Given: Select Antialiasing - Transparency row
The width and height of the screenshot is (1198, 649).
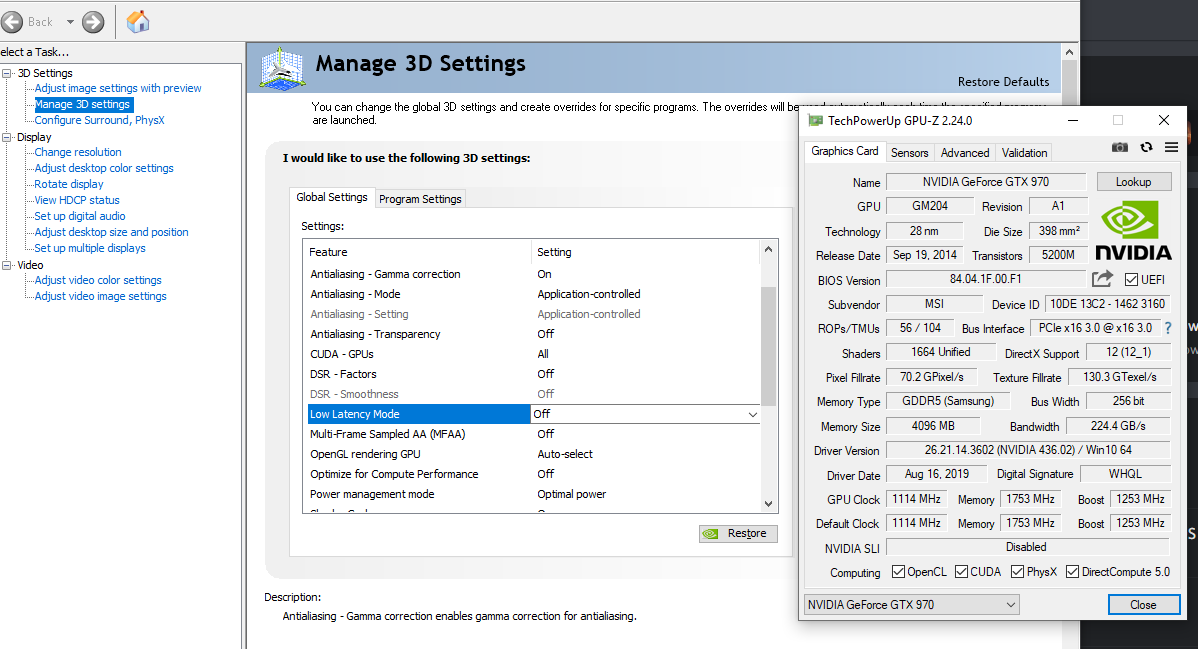Looking at the screenshot, I should click(x=533, y=334).
